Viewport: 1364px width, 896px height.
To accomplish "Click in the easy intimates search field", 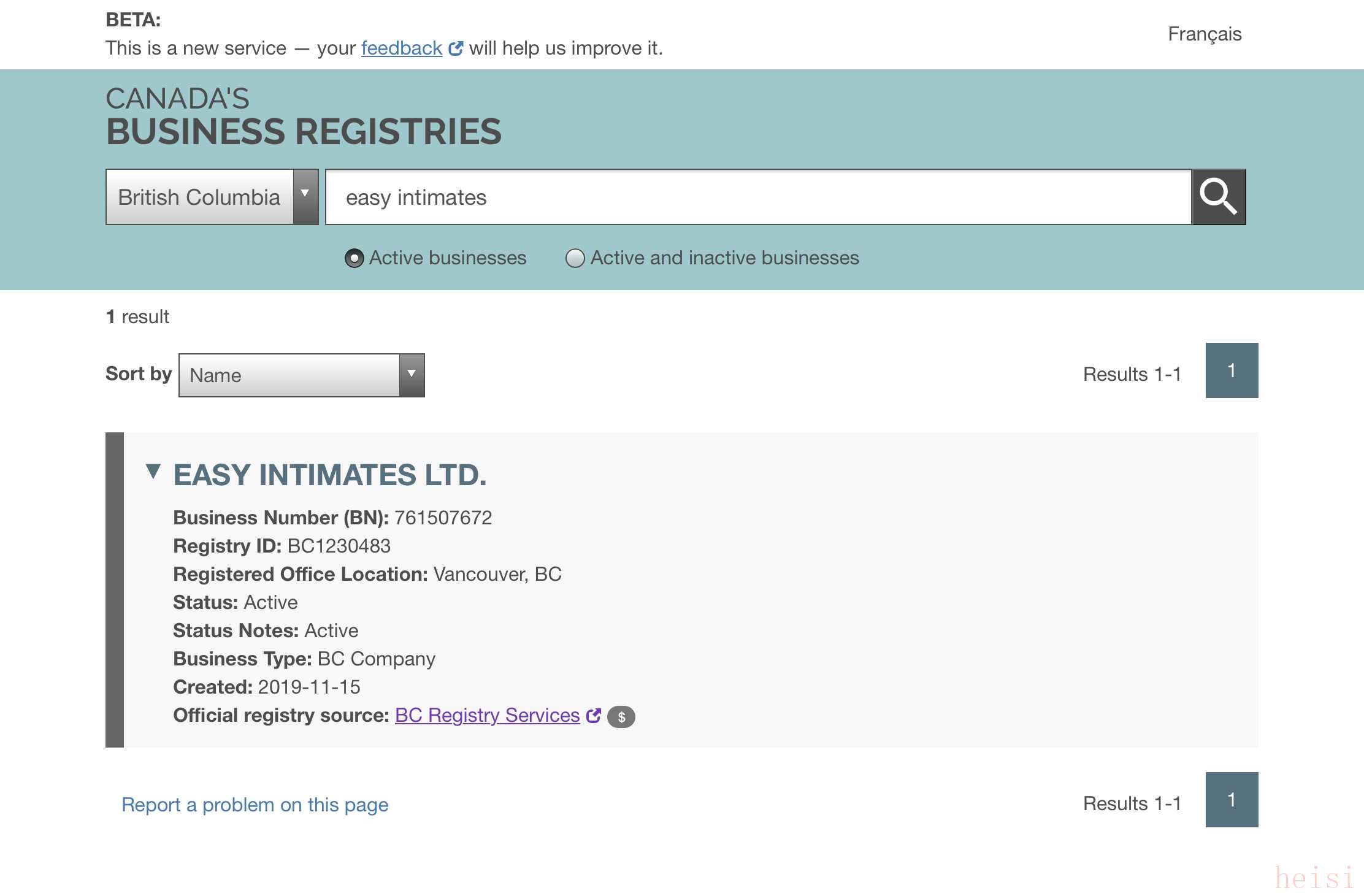I will [x=757, y=197].
